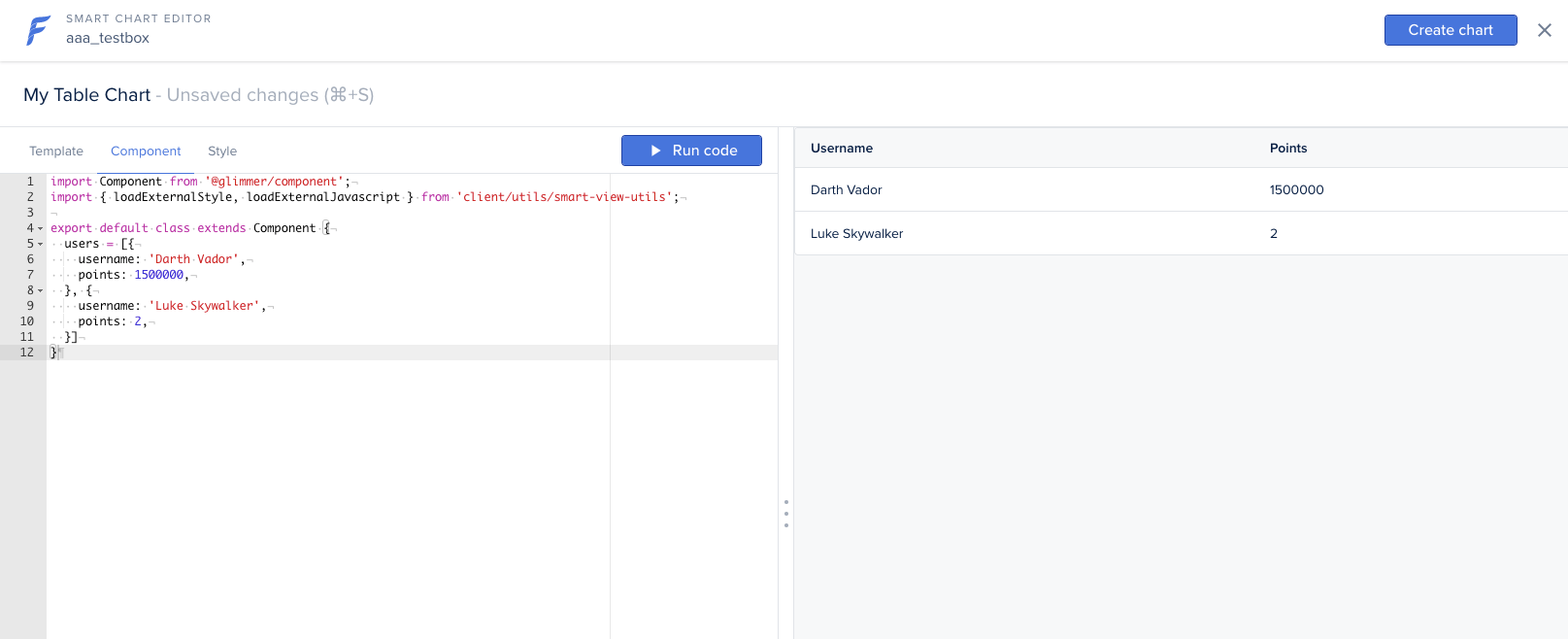
Task: Click loadExternalJavascript in the import line
Action: [x=323, y=197]
